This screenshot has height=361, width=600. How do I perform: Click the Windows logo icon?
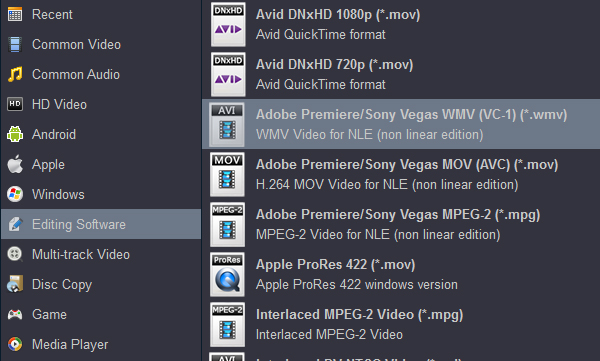pyautogui.click(x=15, y=194)
